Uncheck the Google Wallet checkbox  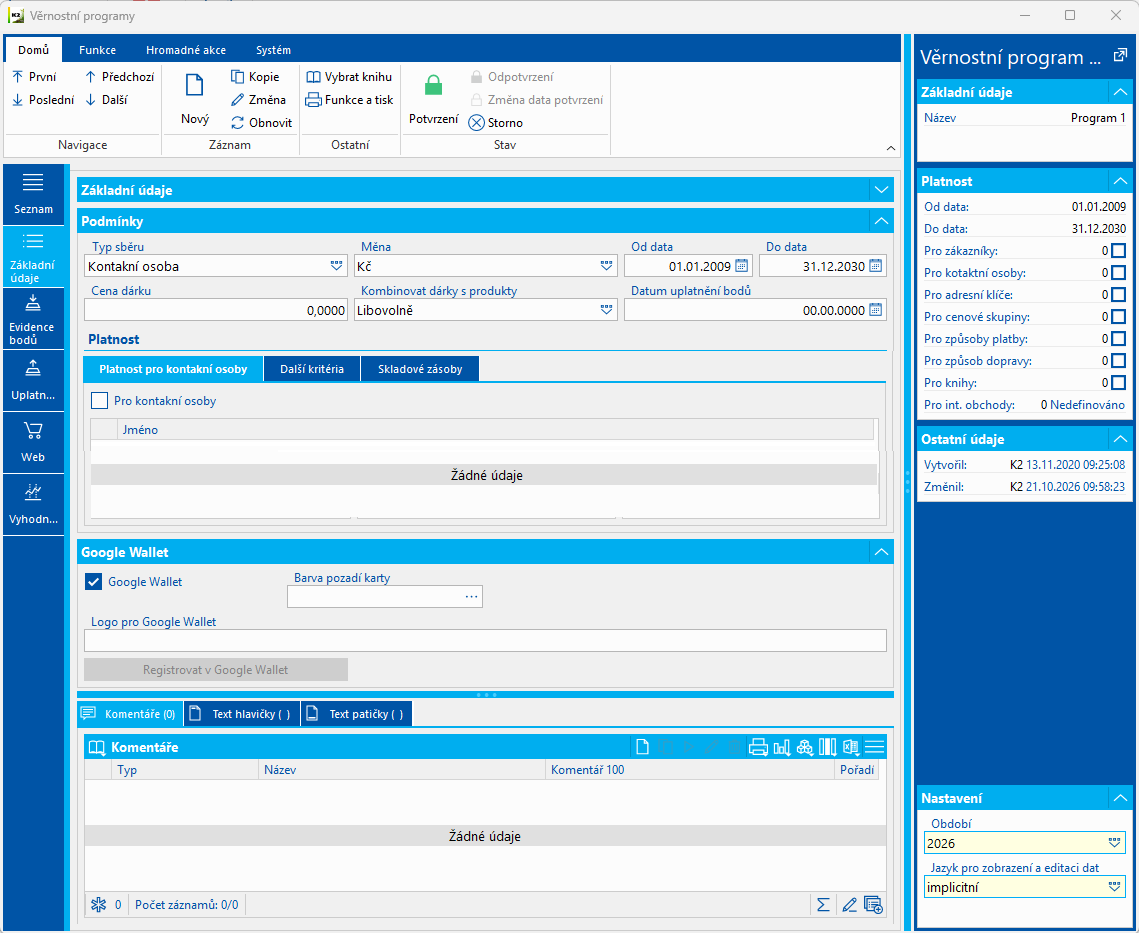tap(94, 581)
